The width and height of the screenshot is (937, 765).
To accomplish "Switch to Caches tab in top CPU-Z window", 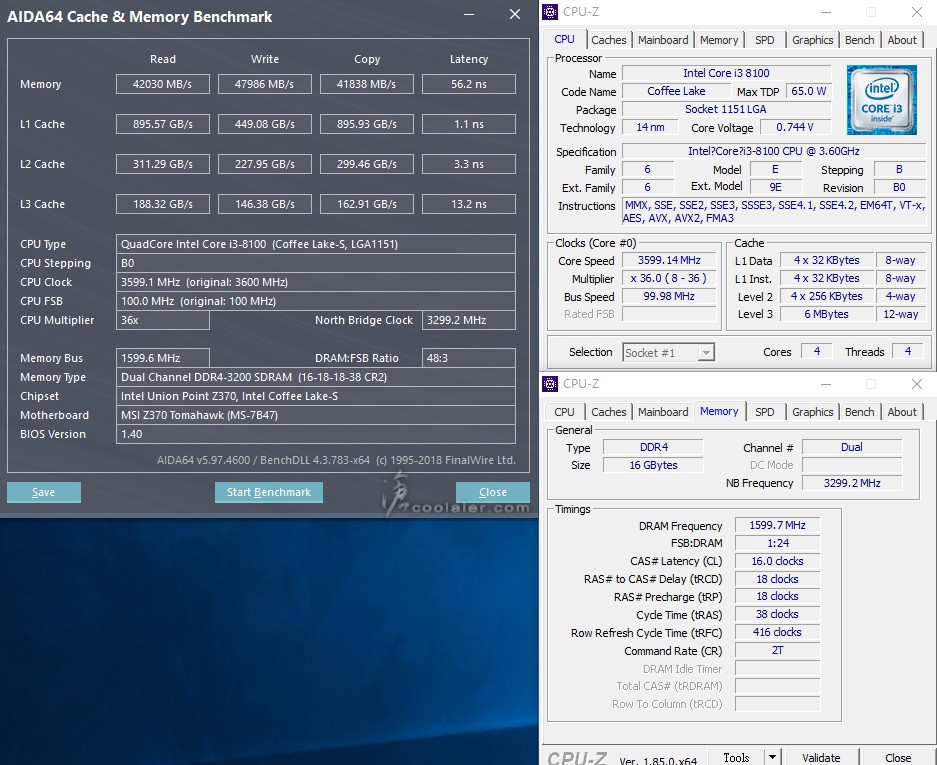I will [x=608, y=40].
